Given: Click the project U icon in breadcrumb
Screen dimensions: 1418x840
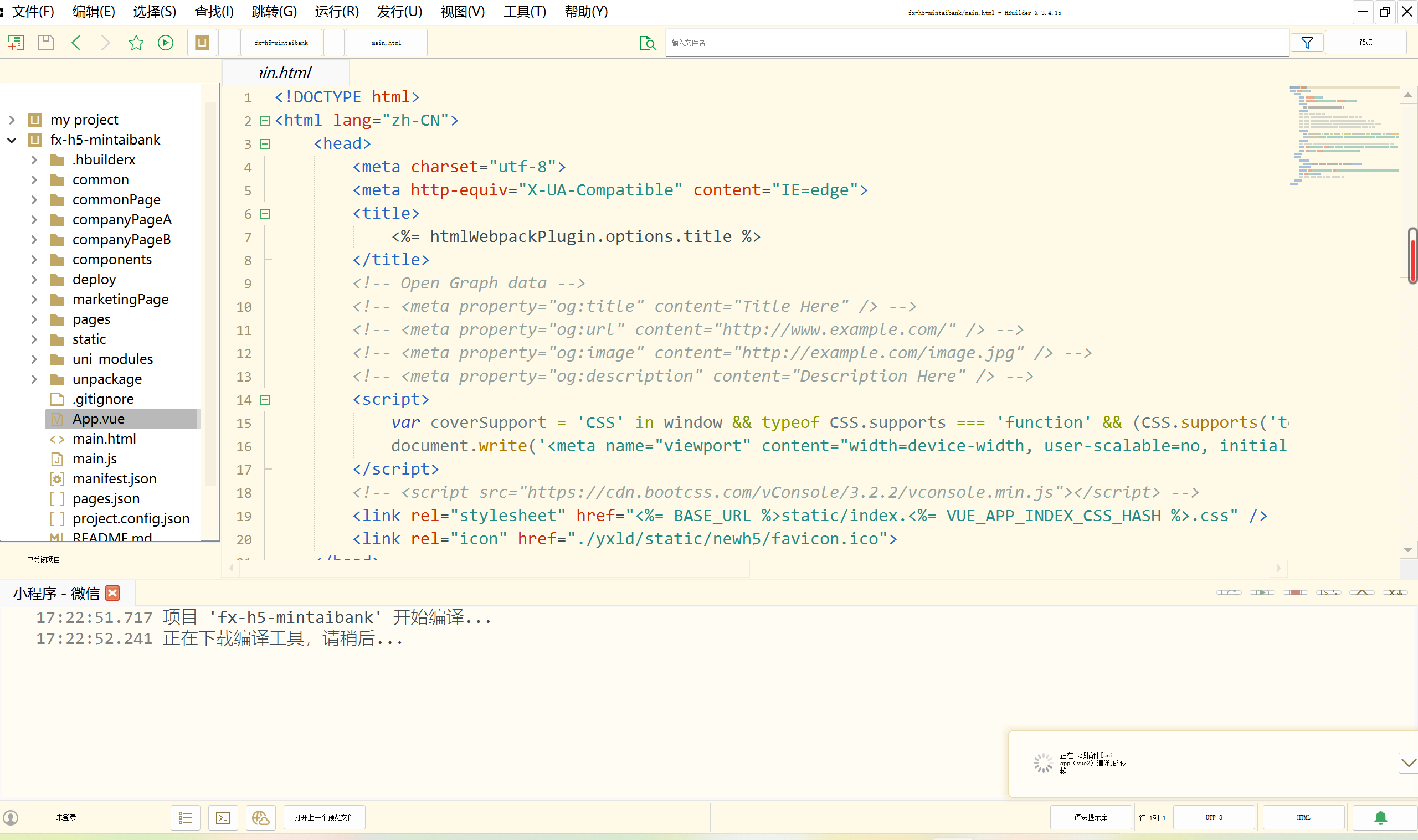Looking at the screenshot, I should coord(202,43).
